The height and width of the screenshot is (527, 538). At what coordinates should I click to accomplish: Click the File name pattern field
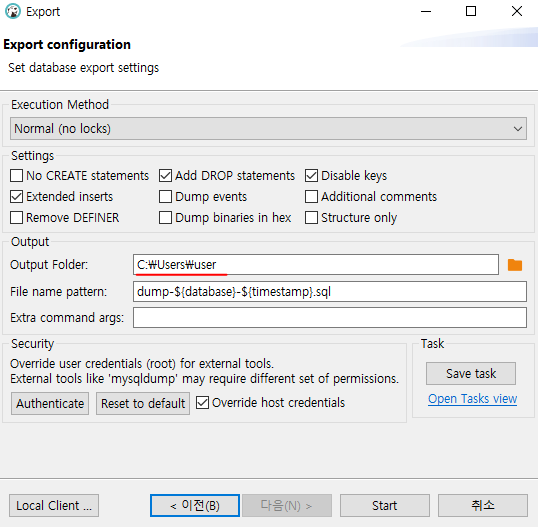(330, 292)
